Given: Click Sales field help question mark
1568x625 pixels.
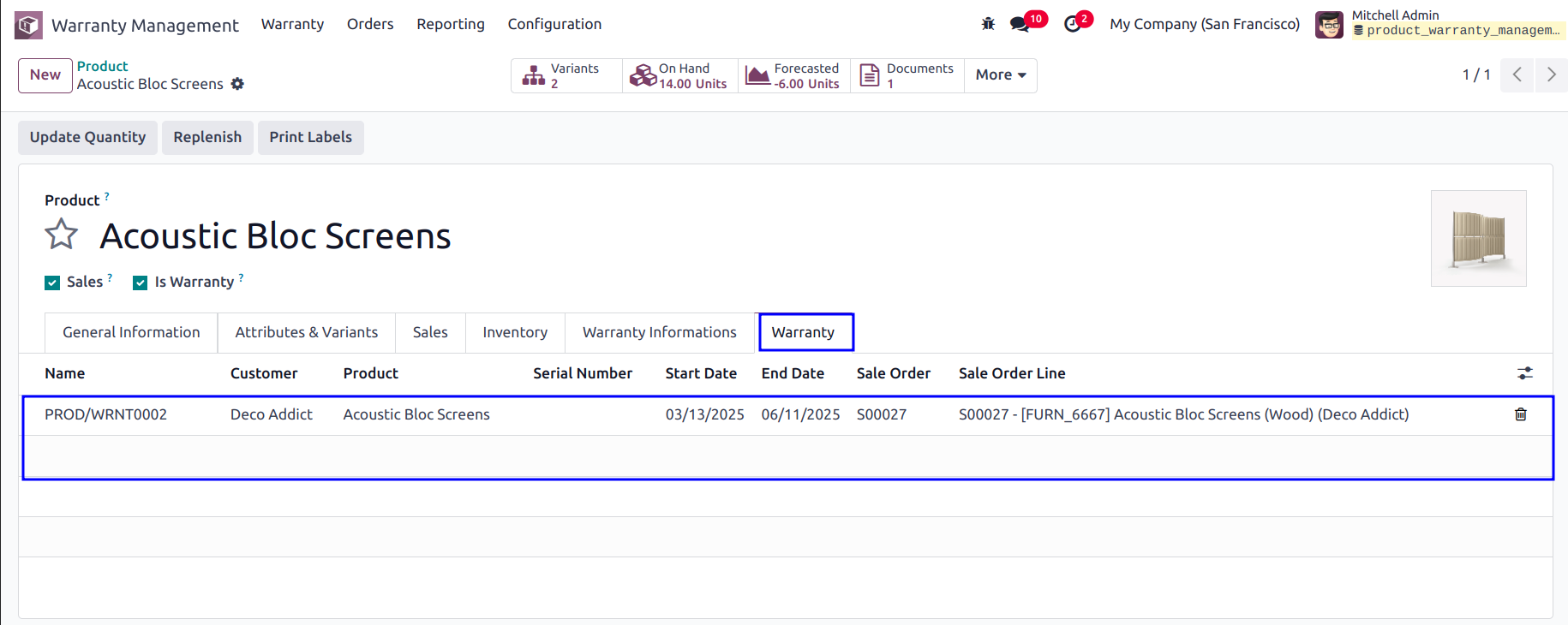Looking at the screenshot, I should click(110, 277).
